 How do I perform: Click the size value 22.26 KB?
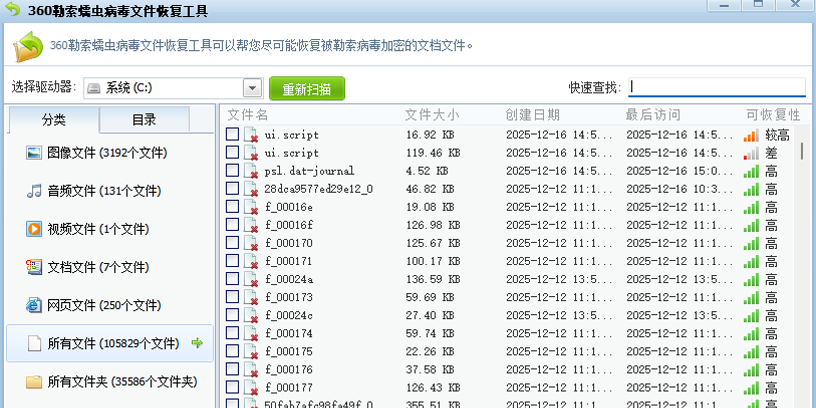pyautogui.click(x=430, y=352)
